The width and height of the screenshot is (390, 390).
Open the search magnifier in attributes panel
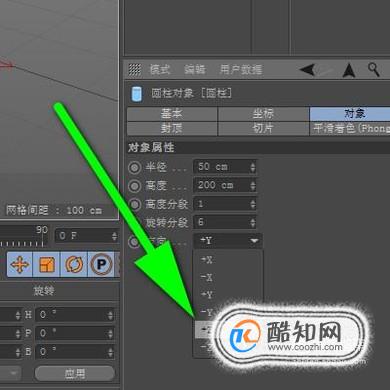click(x=374, y=69)
